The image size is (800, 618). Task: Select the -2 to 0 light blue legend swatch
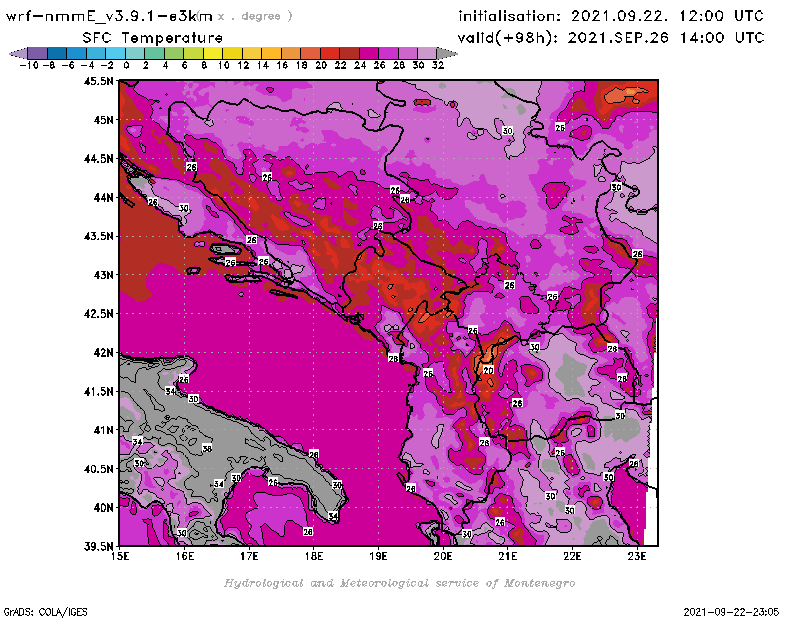(115, 53)
